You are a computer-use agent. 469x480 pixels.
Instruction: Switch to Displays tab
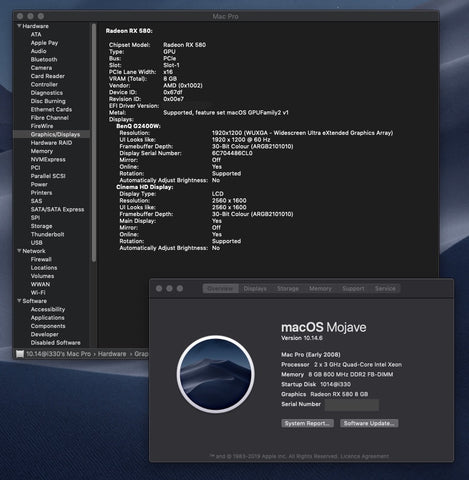click(x=255, y=289)
